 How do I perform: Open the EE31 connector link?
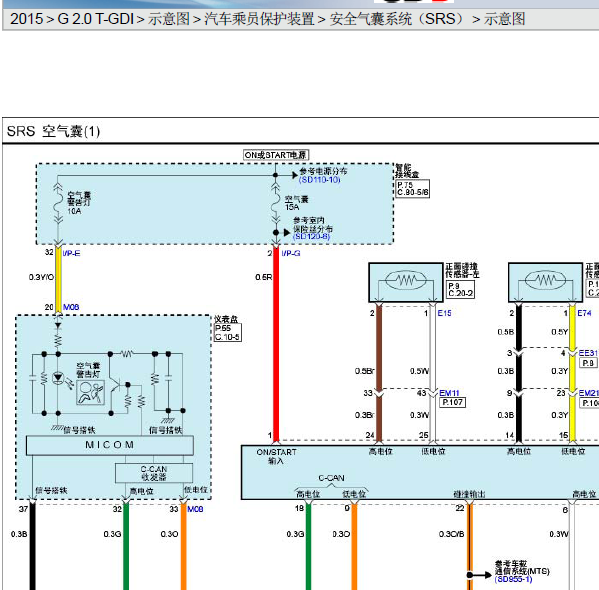coord(588,353)
